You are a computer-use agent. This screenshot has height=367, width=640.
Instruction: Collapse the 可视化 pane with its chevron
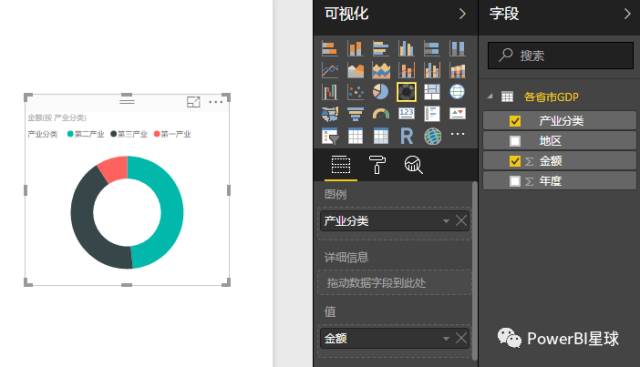(462, 14)
